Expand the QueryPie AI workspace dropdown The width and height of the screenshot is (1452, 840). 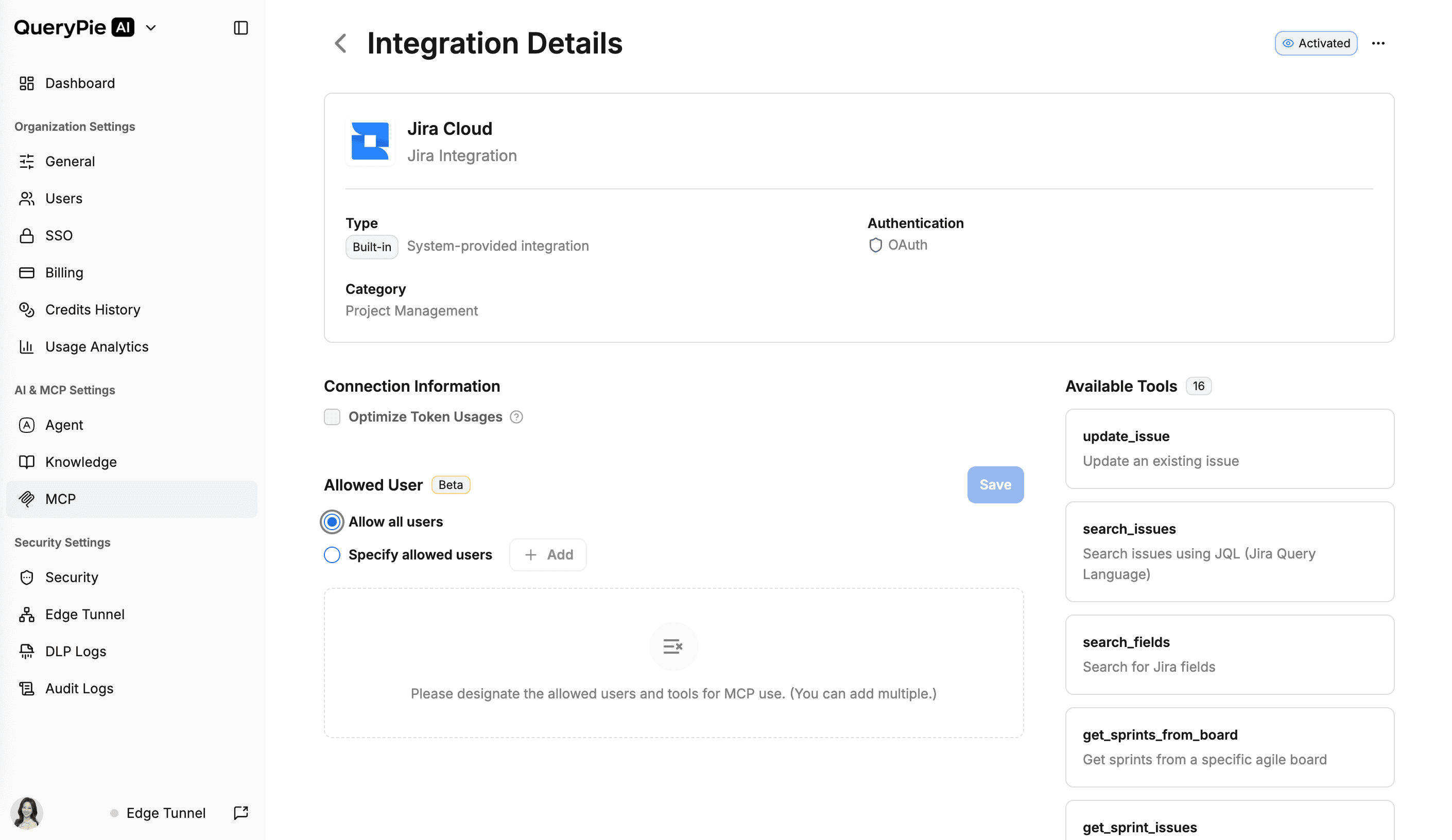point(151,28)
